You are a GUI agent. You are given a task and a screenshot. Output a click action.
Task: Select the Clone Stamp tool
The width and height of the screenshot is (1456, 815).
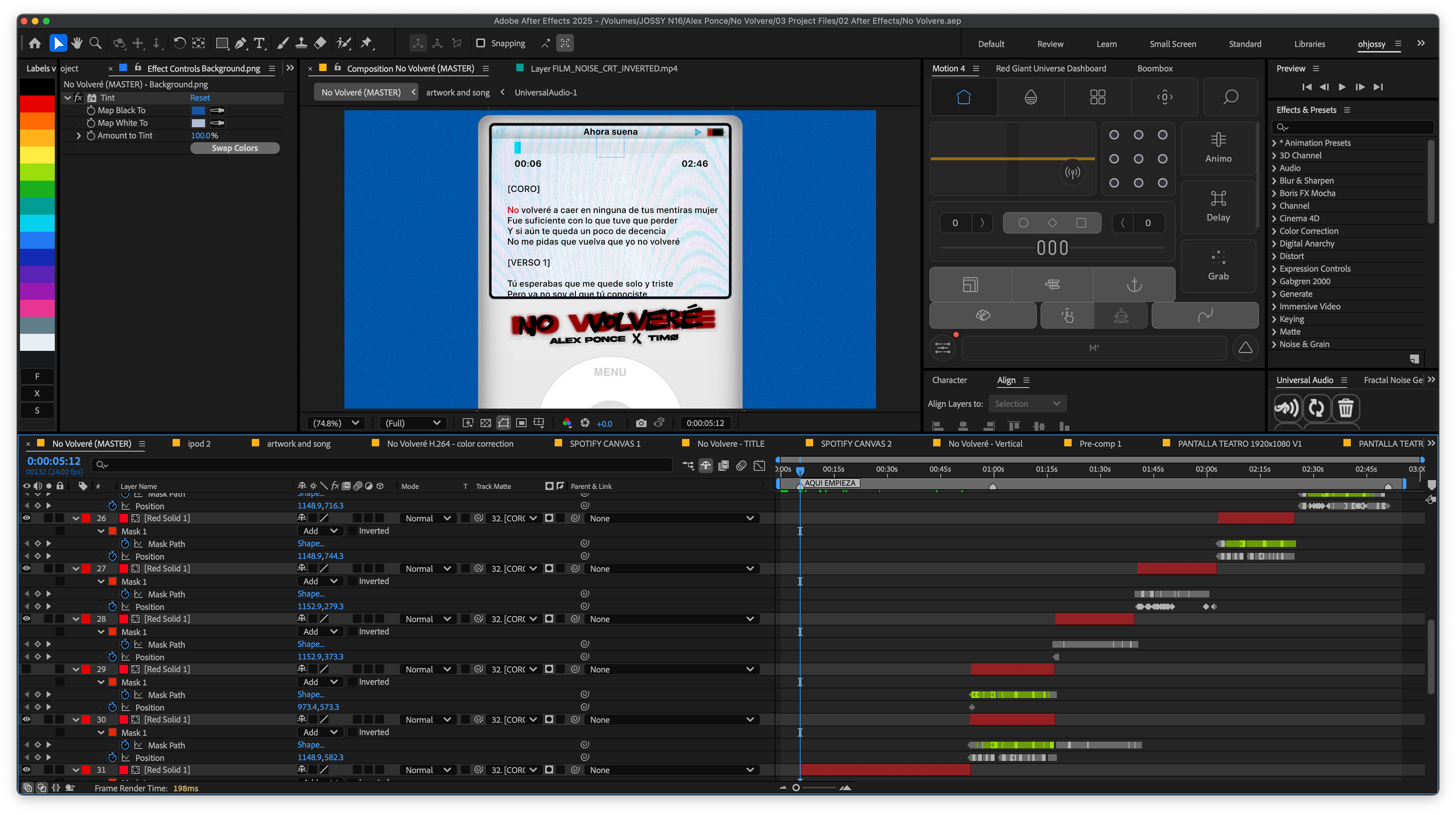pyautogui.click(x=301, y=43)
